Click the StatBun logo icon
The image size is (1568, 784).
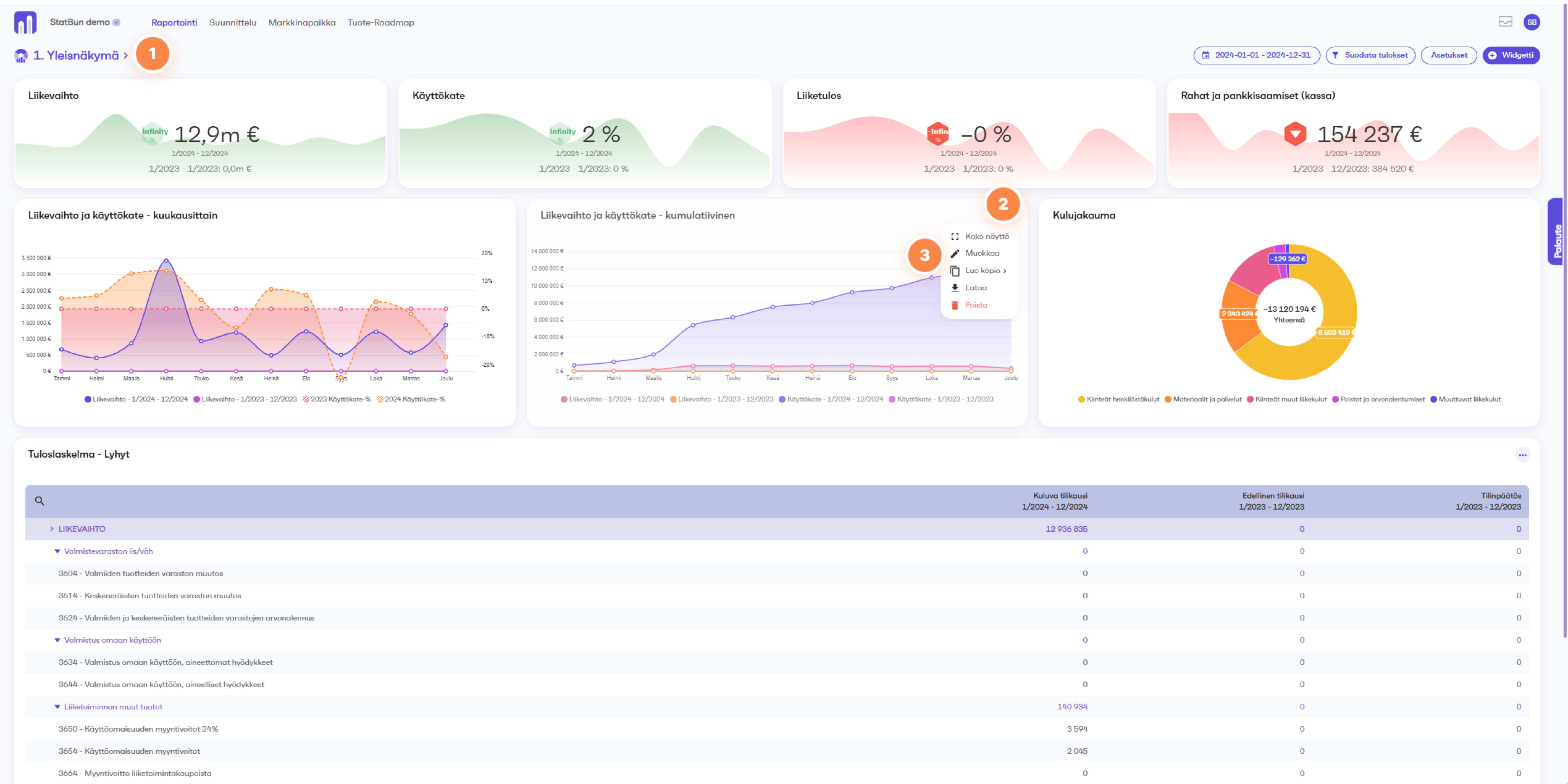25,22
